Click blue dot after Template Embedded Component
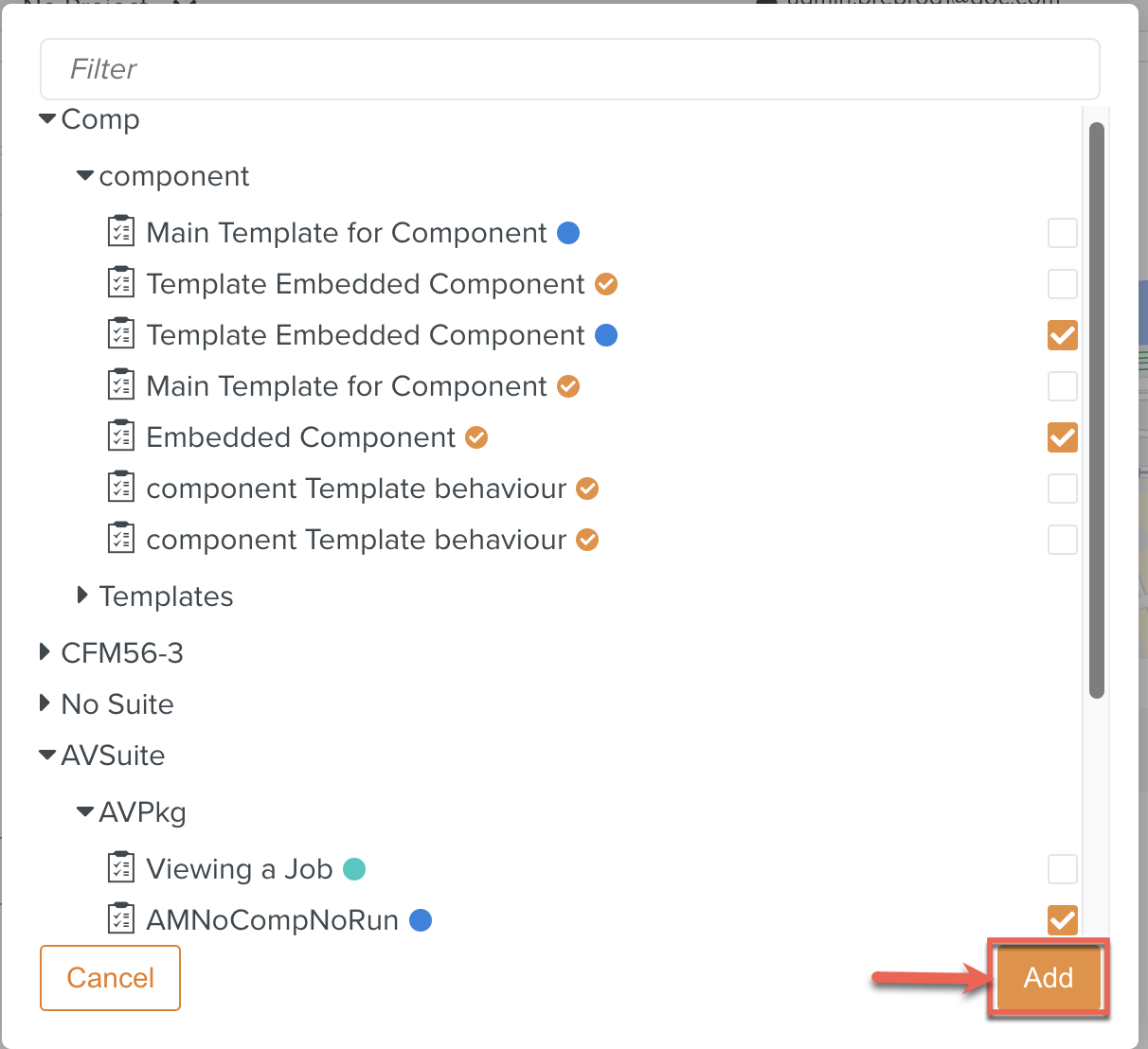The image size is (1148, 1049). coord(606,335)
